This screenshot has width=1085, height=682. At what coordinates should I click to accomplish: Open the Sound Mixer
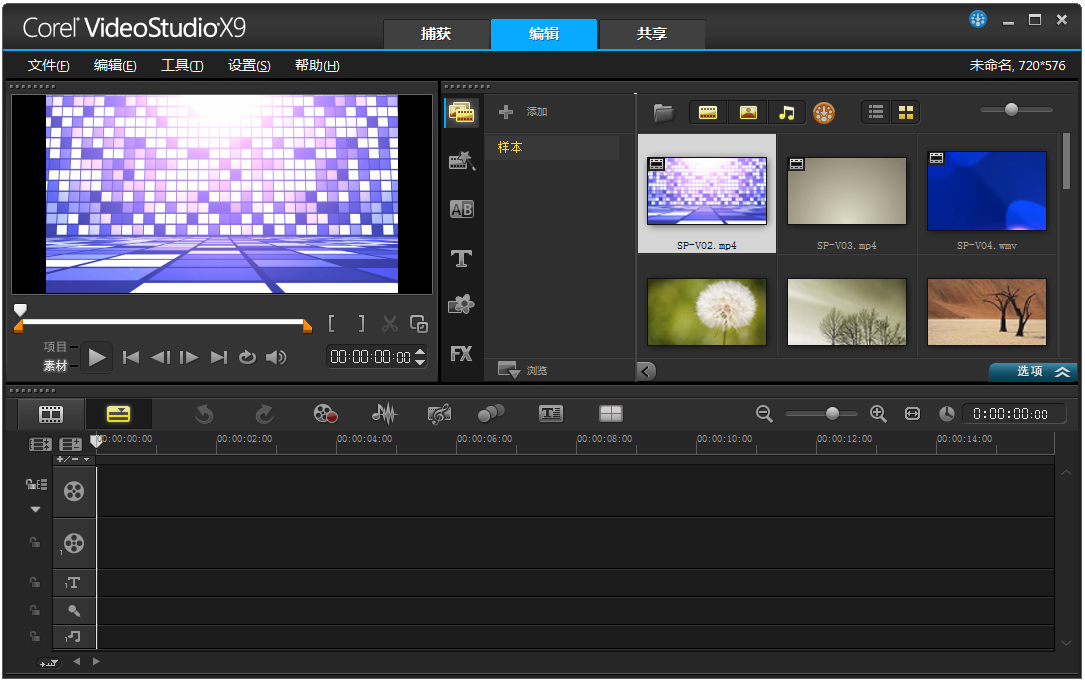[x=384, y=414]
